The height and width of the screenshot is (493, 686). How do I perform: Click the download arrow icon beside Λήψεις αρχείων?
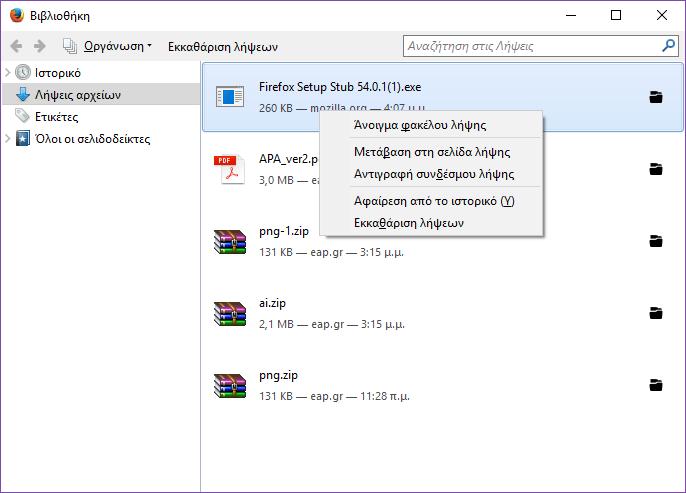coord(23,94)
